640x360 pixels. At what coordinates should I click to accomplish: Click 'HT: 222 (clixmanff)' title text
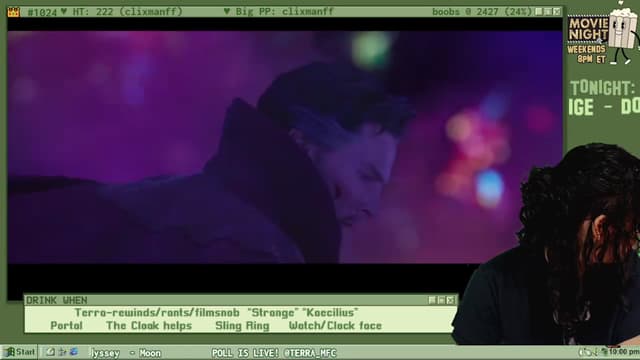pos(128,12)
